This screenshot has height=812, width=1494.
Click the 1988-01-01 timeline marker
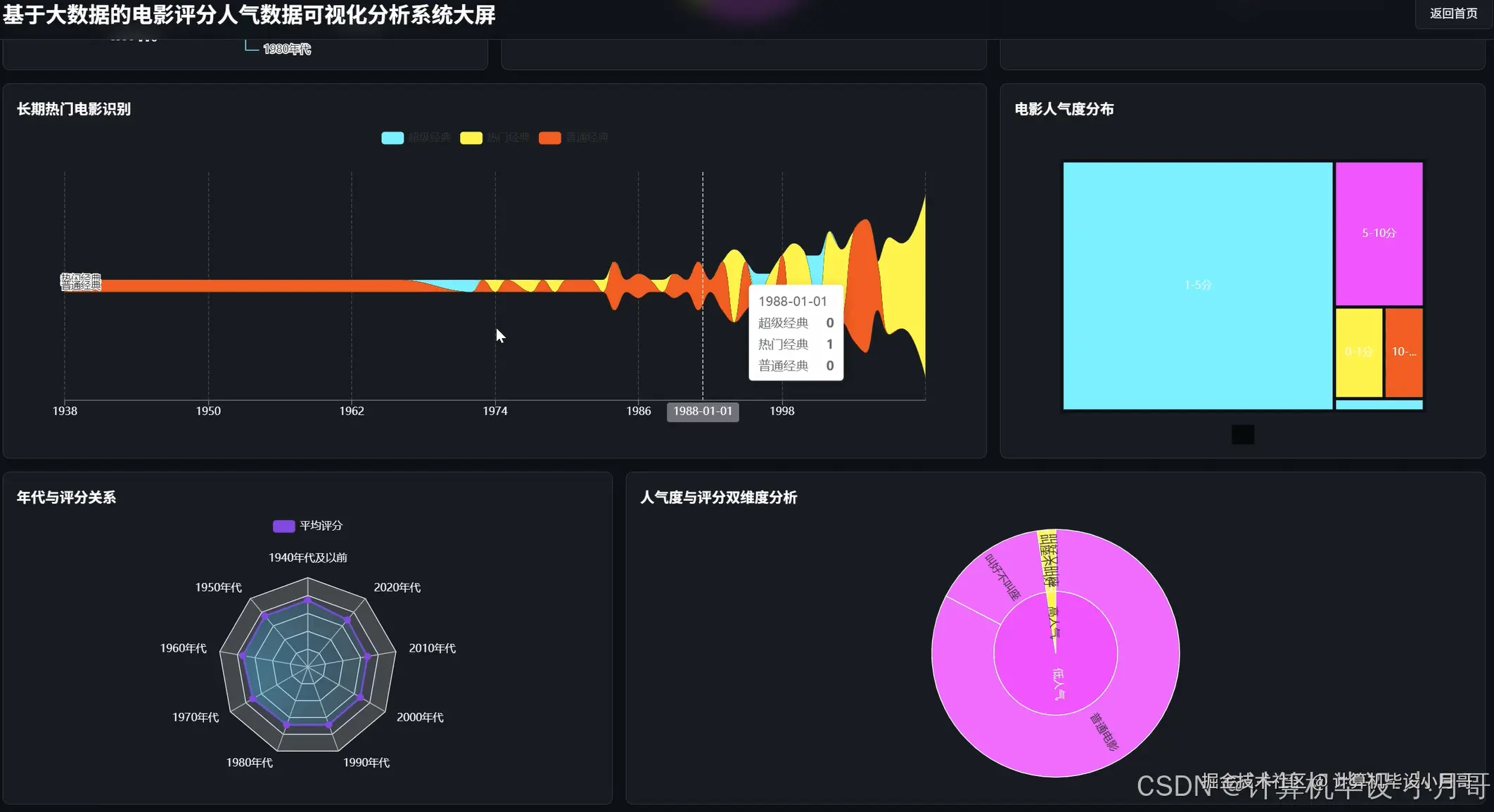coord(703,411)
